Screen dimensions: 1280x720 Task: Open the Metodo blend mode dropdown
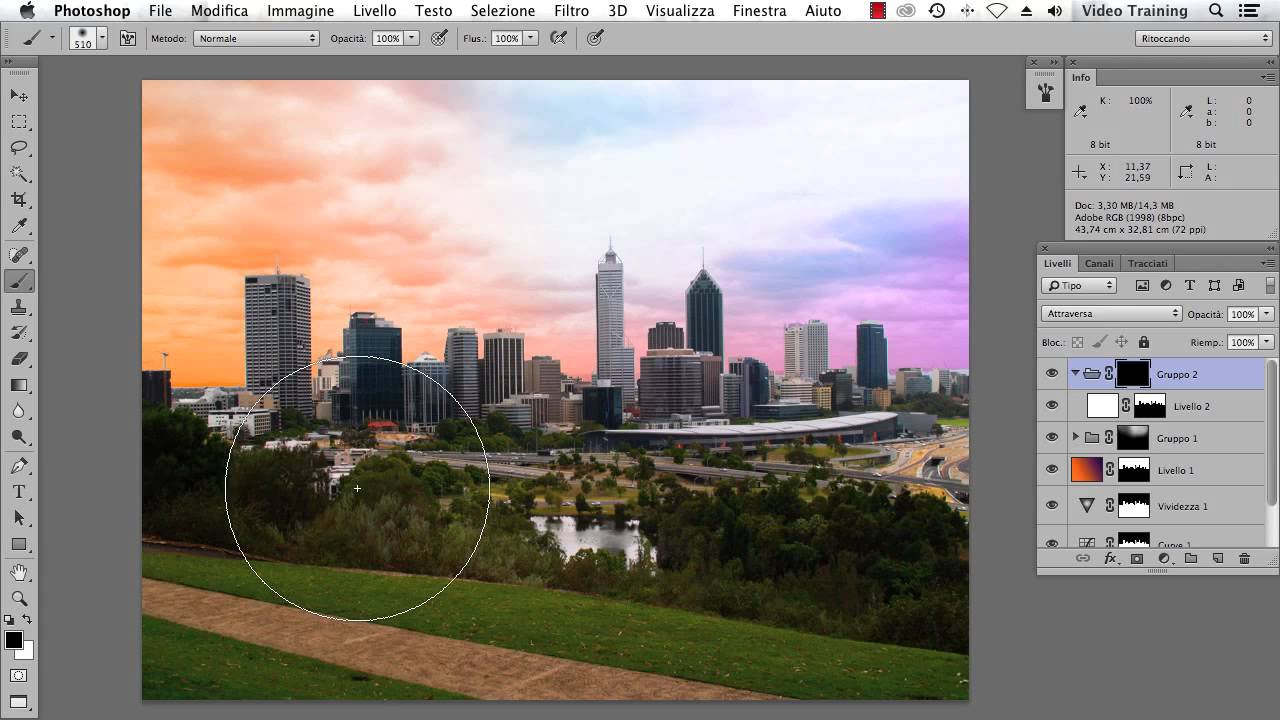tap(256, 38)
